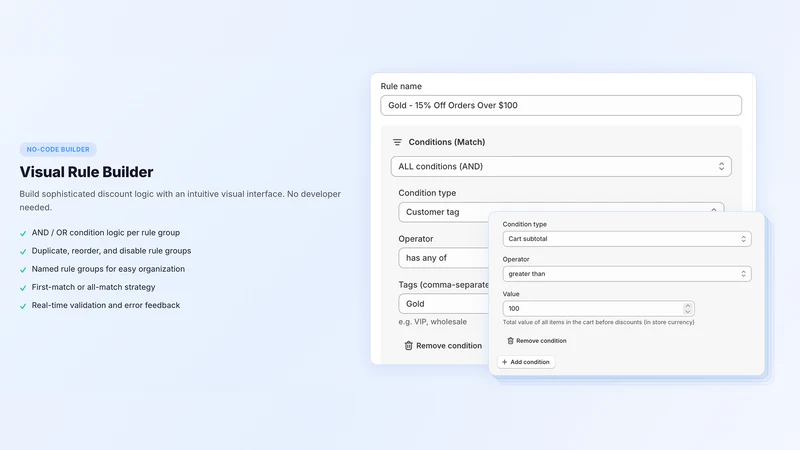Click the Tags field containing Gold

coord(443,304)
